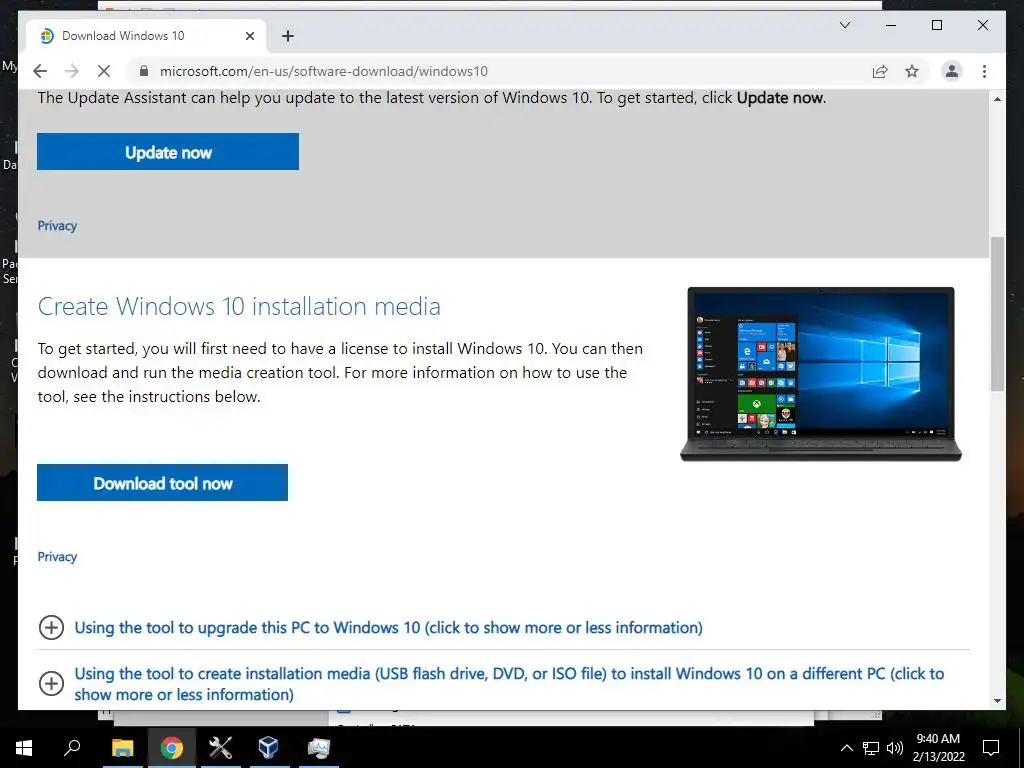The width and height of the screenshot is (1024, 768).
Task: Open Privacy link under Update now
Action: point(57,226)
